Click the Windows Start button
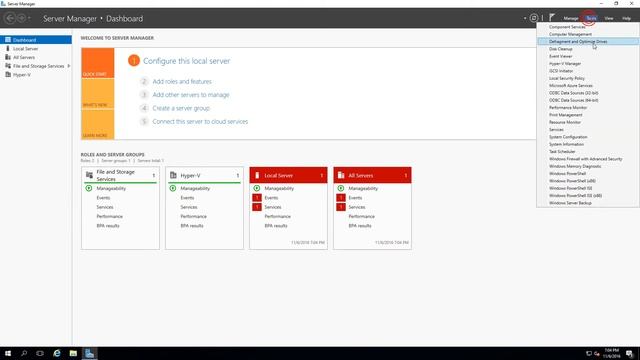The width and height of the screenshot is (640, 360). (8, 353)
